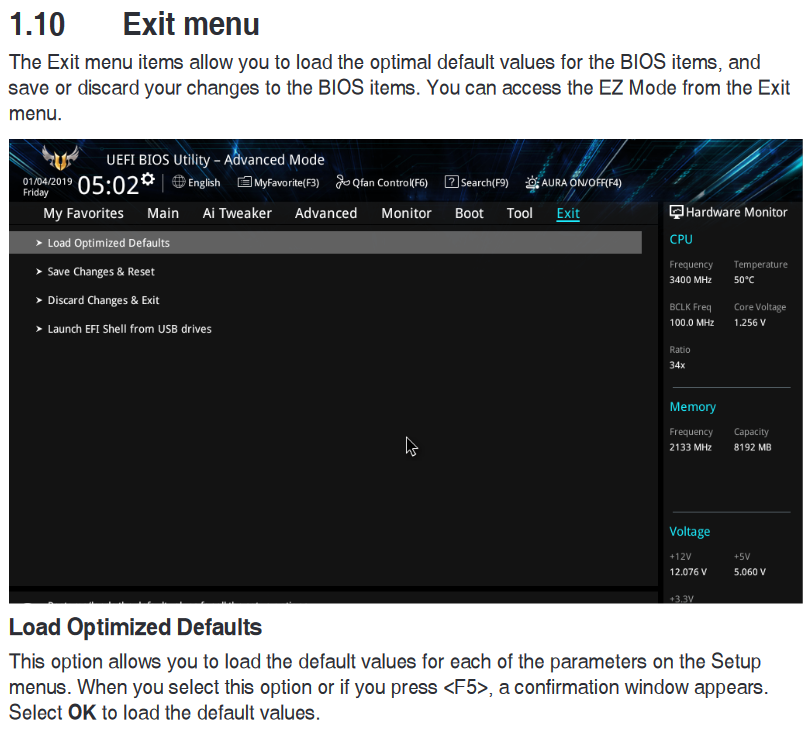The image size is (811, 730).
Task: Click the 8192 MB capacity value
Action: pos(753,448)
